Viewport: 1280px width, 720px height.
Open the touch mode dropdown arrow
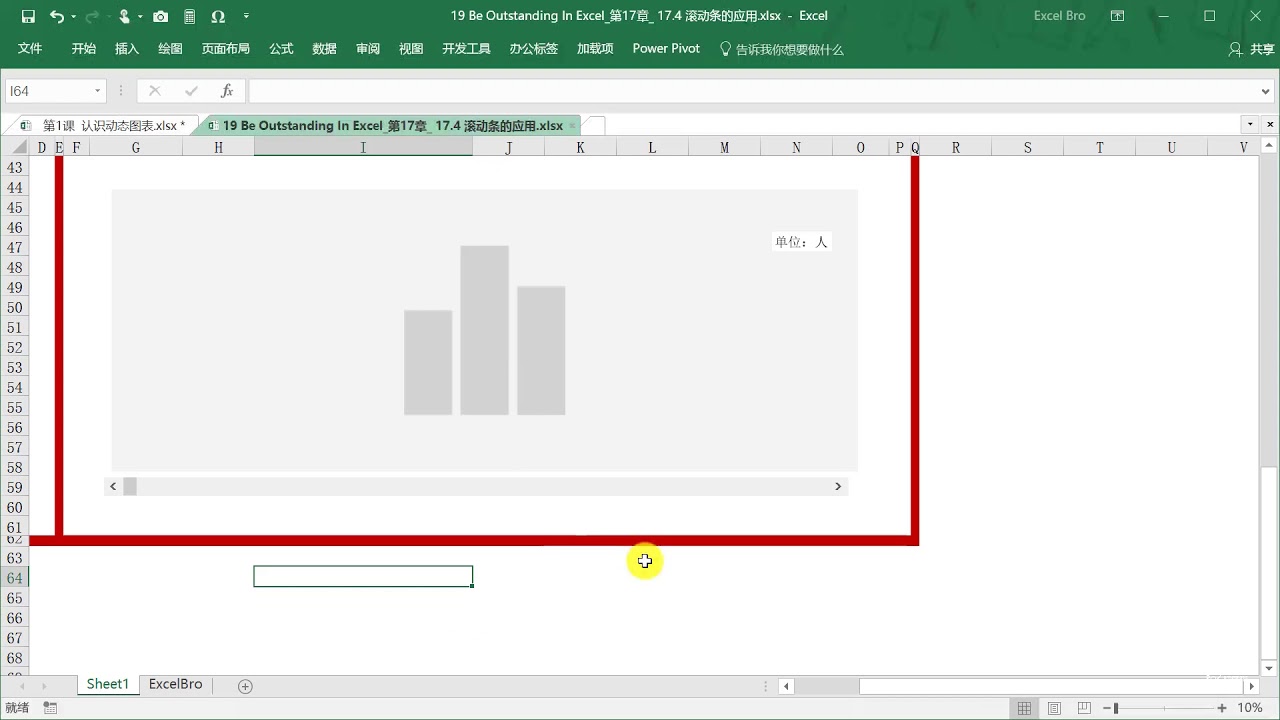pyautogui.click(x=140, y=17)
